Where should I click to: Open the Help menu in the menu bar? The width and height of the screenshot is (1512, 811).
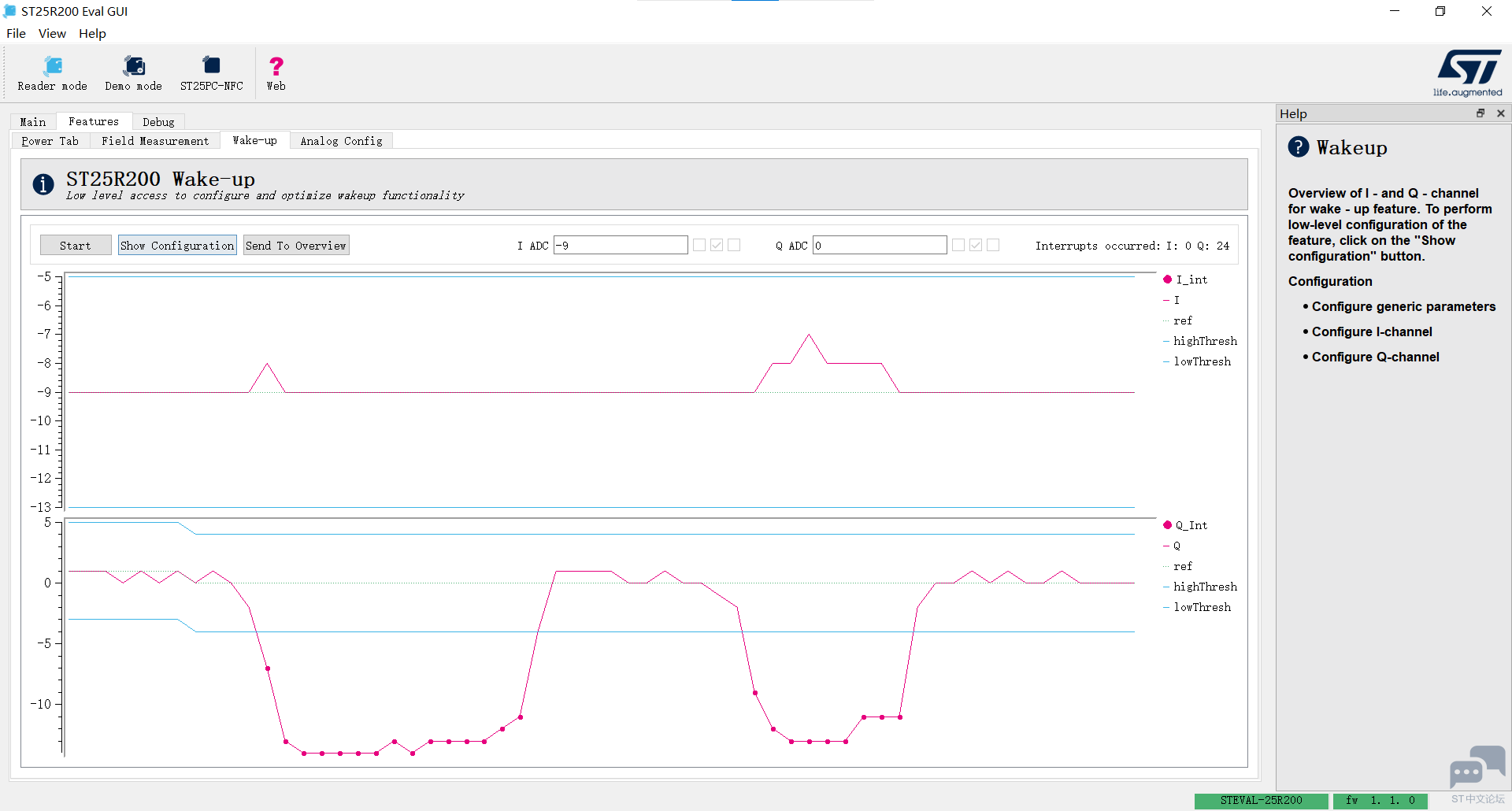click(92, 33)
